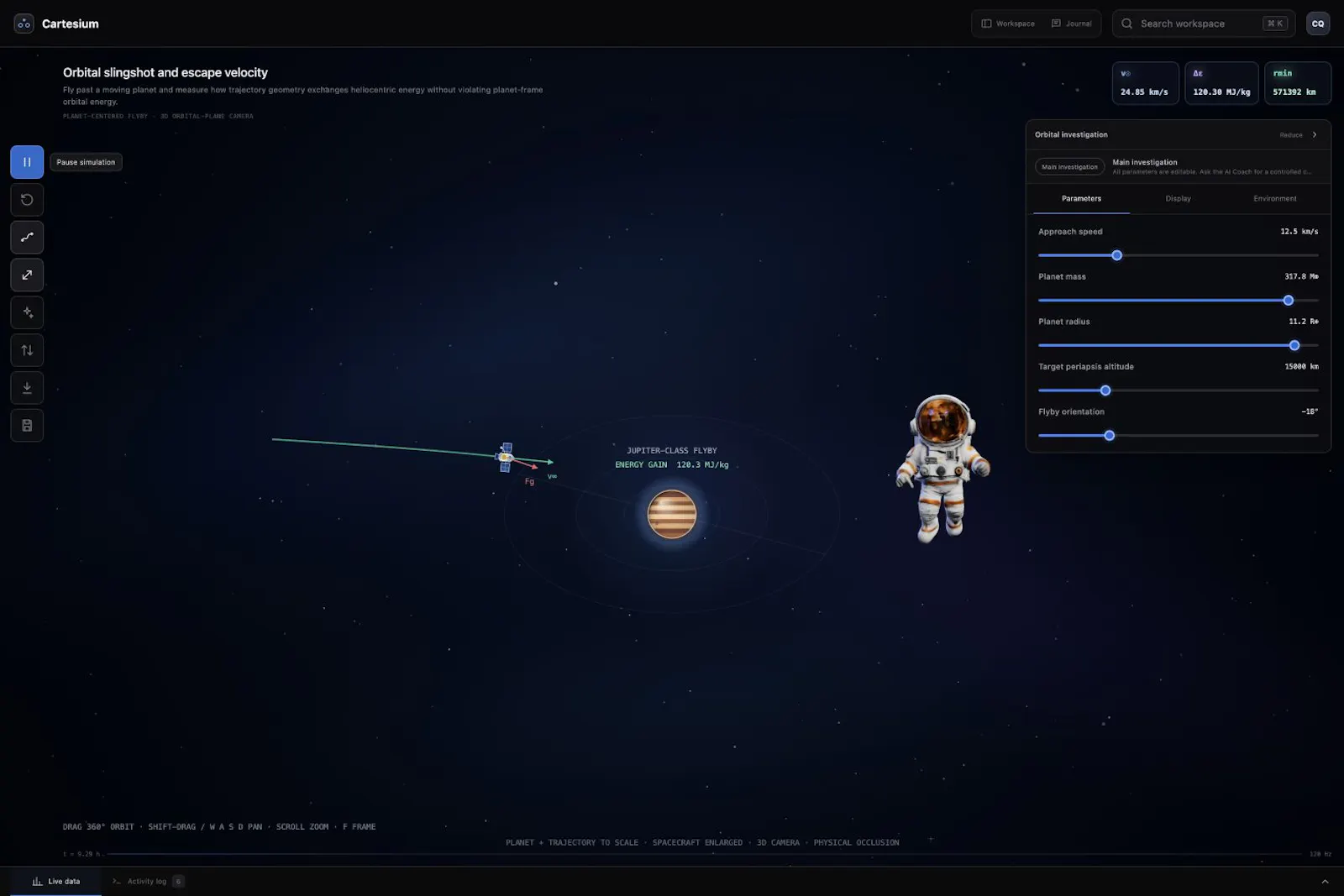Click the rmin 571392 km metric card
Screen dimensions: 1344x896
(1297, 83)
